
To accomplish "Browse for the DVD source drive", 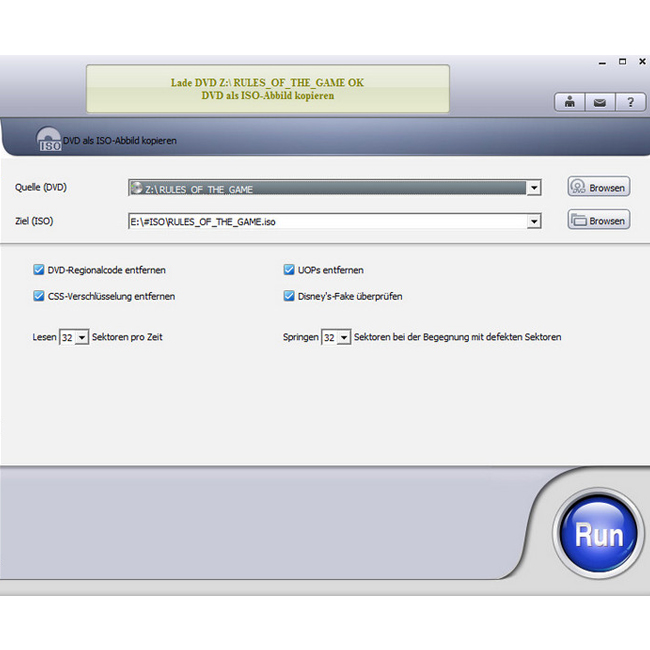I will tap(599, 187).
